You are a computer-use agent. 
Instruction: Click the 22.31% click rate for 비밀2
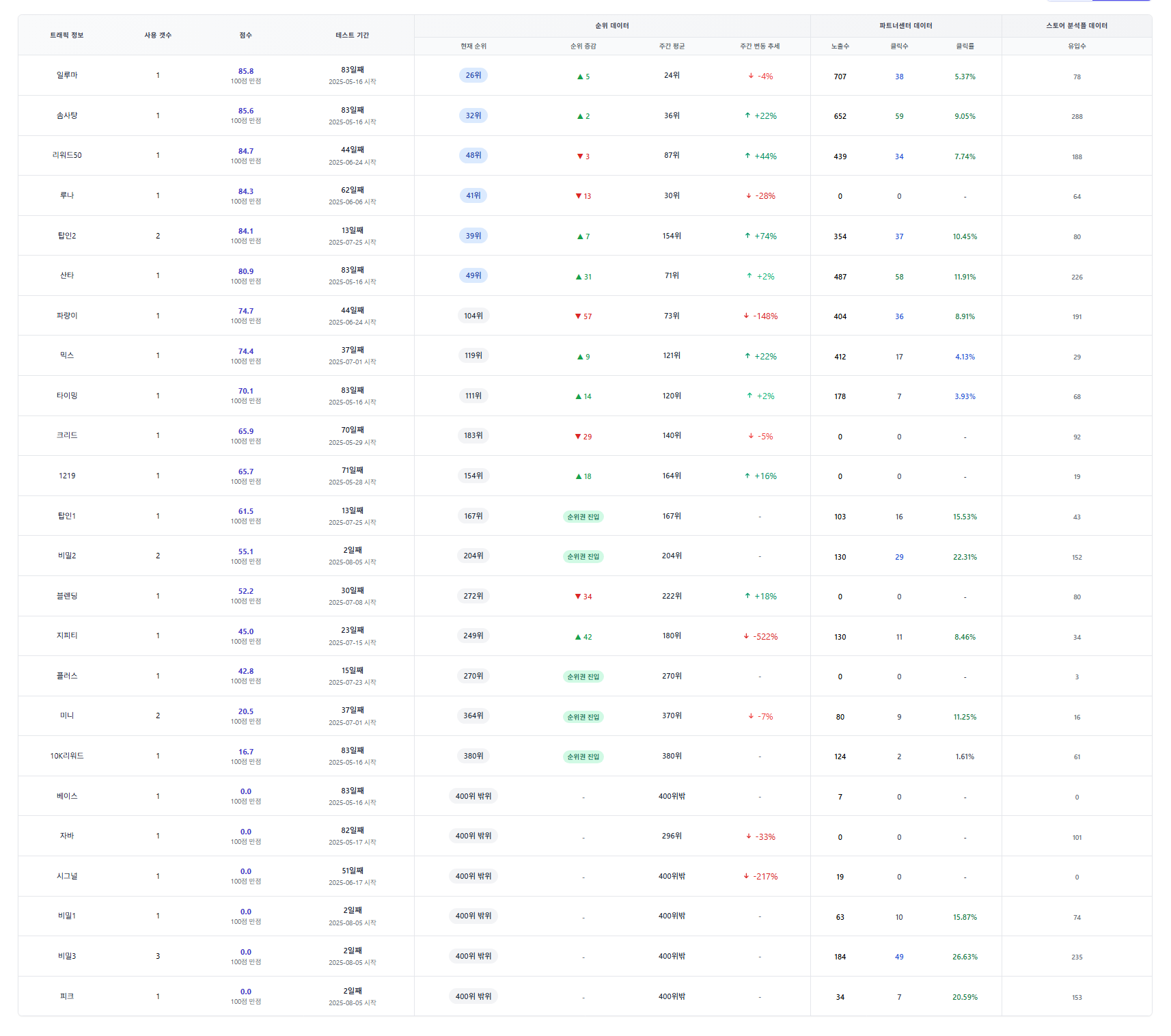tap(965, 557)
